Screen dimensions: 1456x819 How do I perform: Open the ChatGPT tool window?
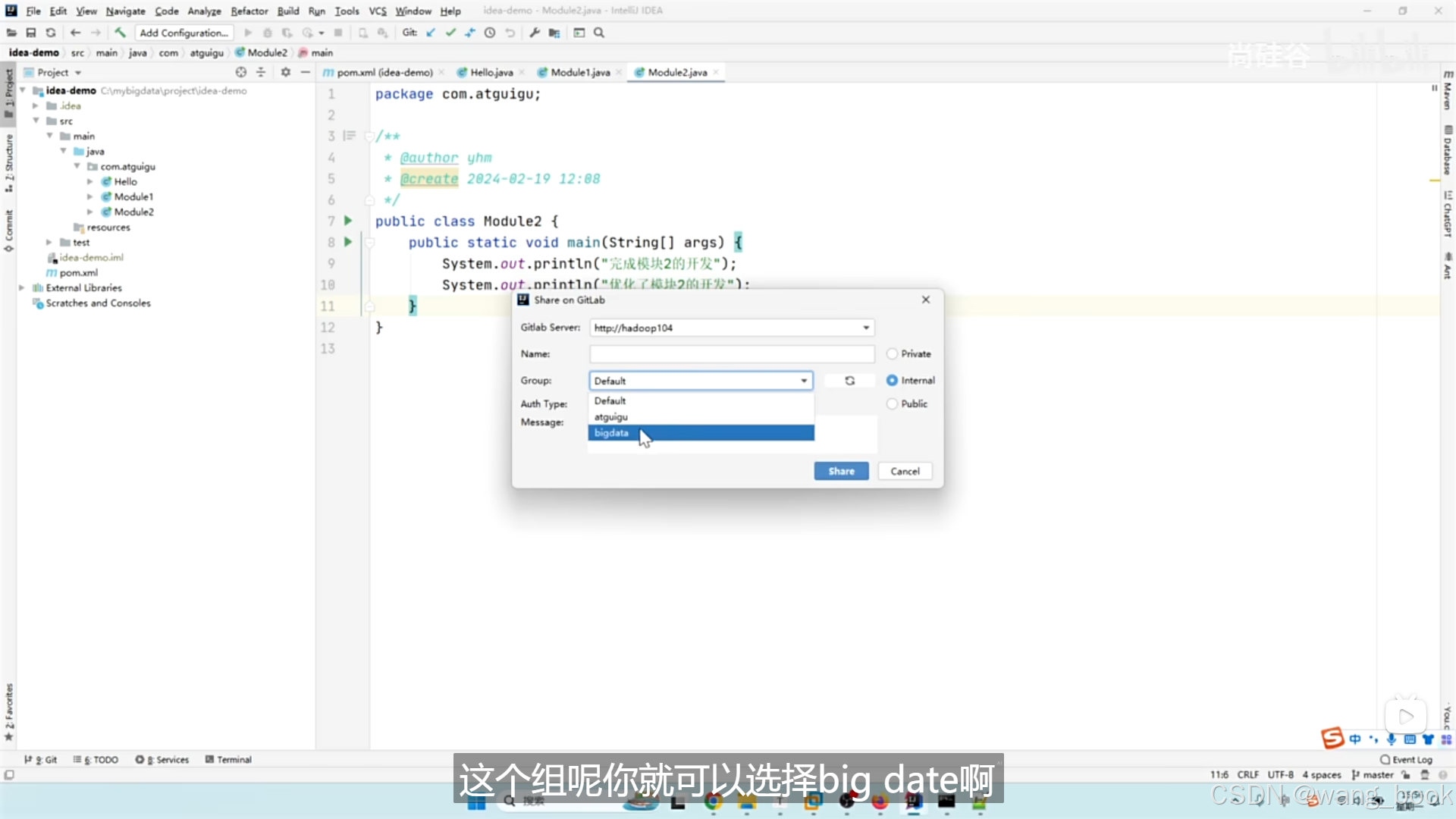point(1448,215)
